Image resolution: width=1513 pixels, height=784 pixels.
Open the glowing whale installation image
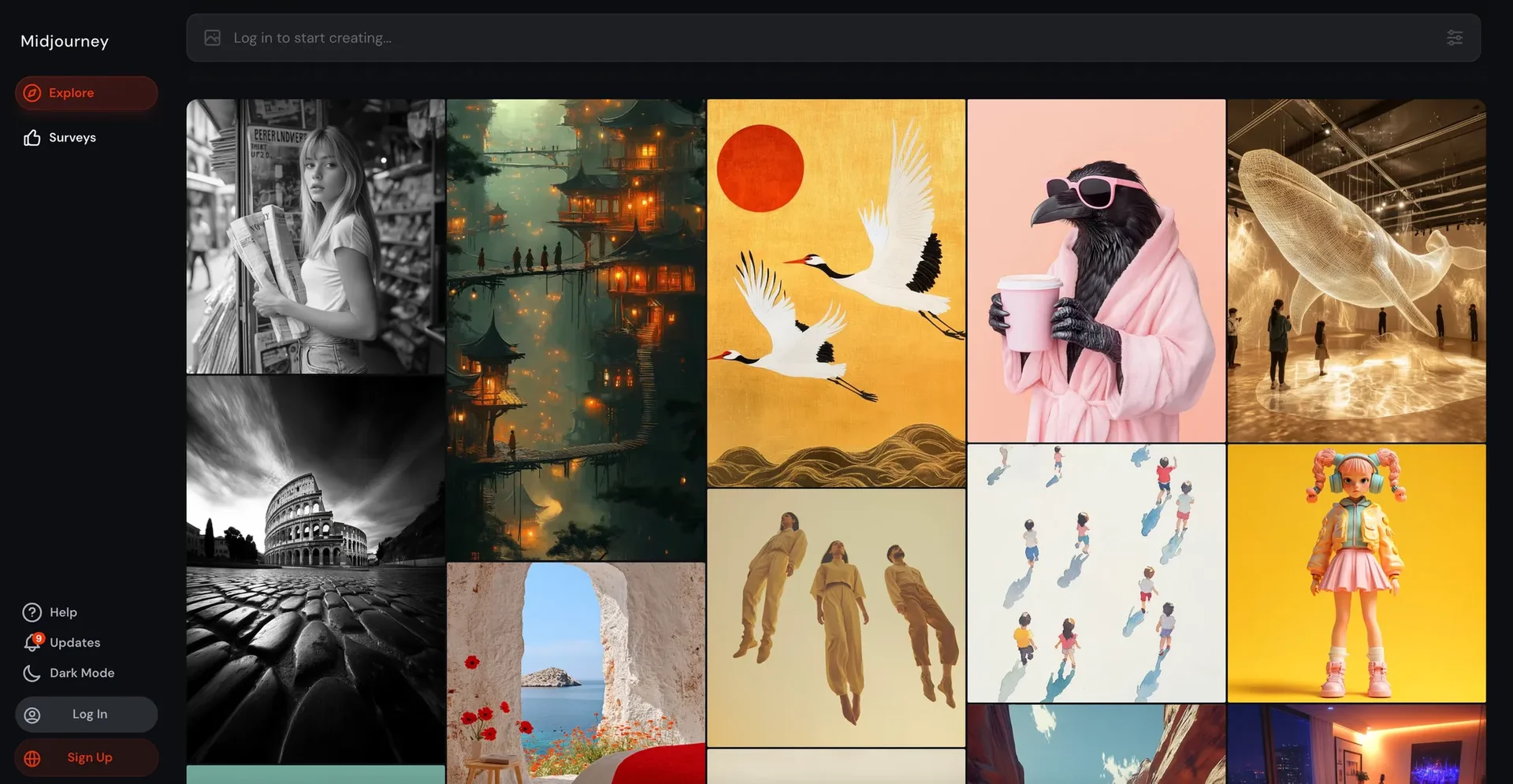pyautogui.click(x=1356, y=270)
